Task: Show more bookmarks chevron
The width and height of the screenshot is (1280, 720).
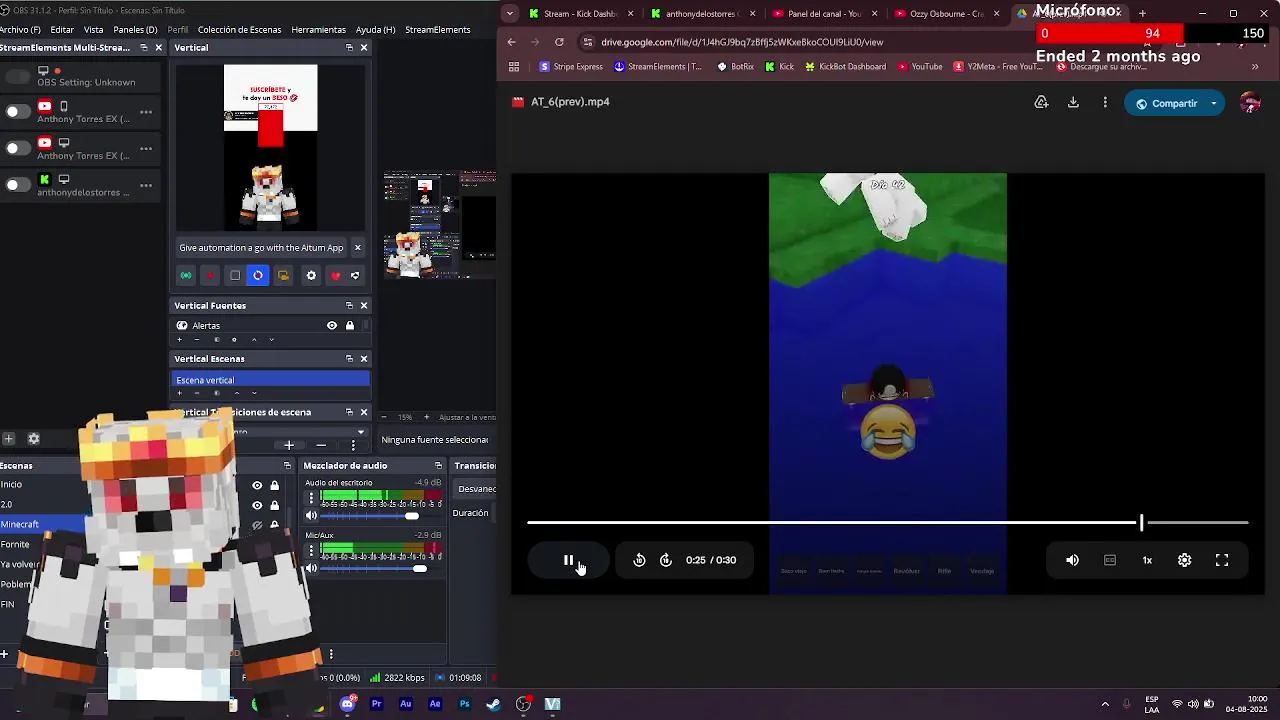Action: (x=1254, y=67)
